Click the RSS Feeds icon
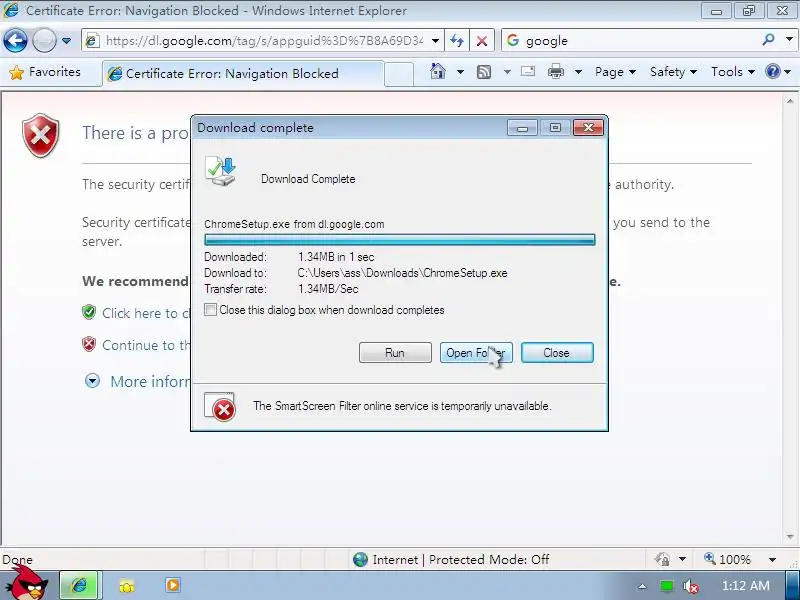Screen dimensions: 800x600 (484, 72)
